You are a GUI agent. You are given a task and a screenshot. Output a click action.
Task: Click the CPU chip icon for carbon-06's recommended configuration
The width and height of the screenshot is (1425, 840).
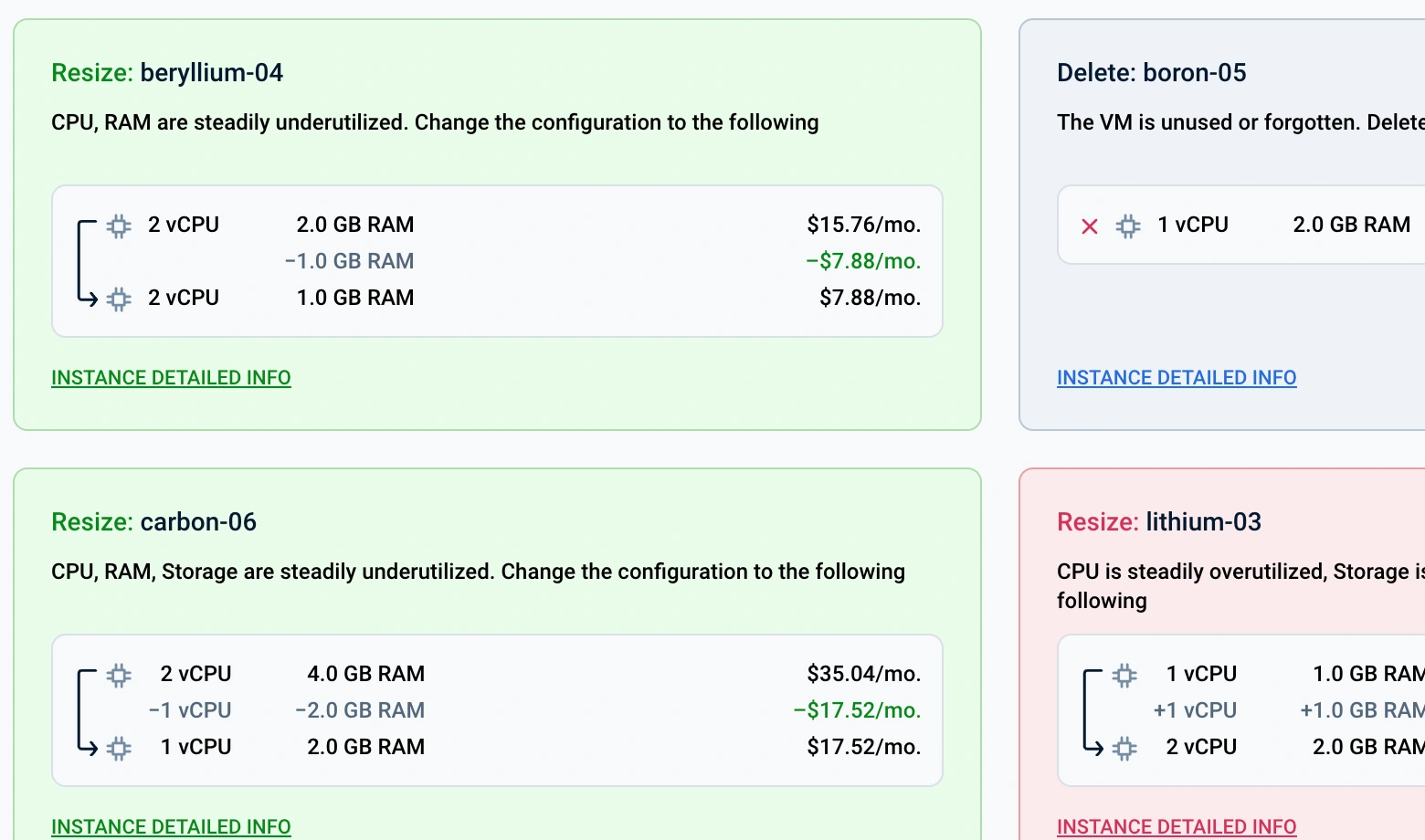119,748
